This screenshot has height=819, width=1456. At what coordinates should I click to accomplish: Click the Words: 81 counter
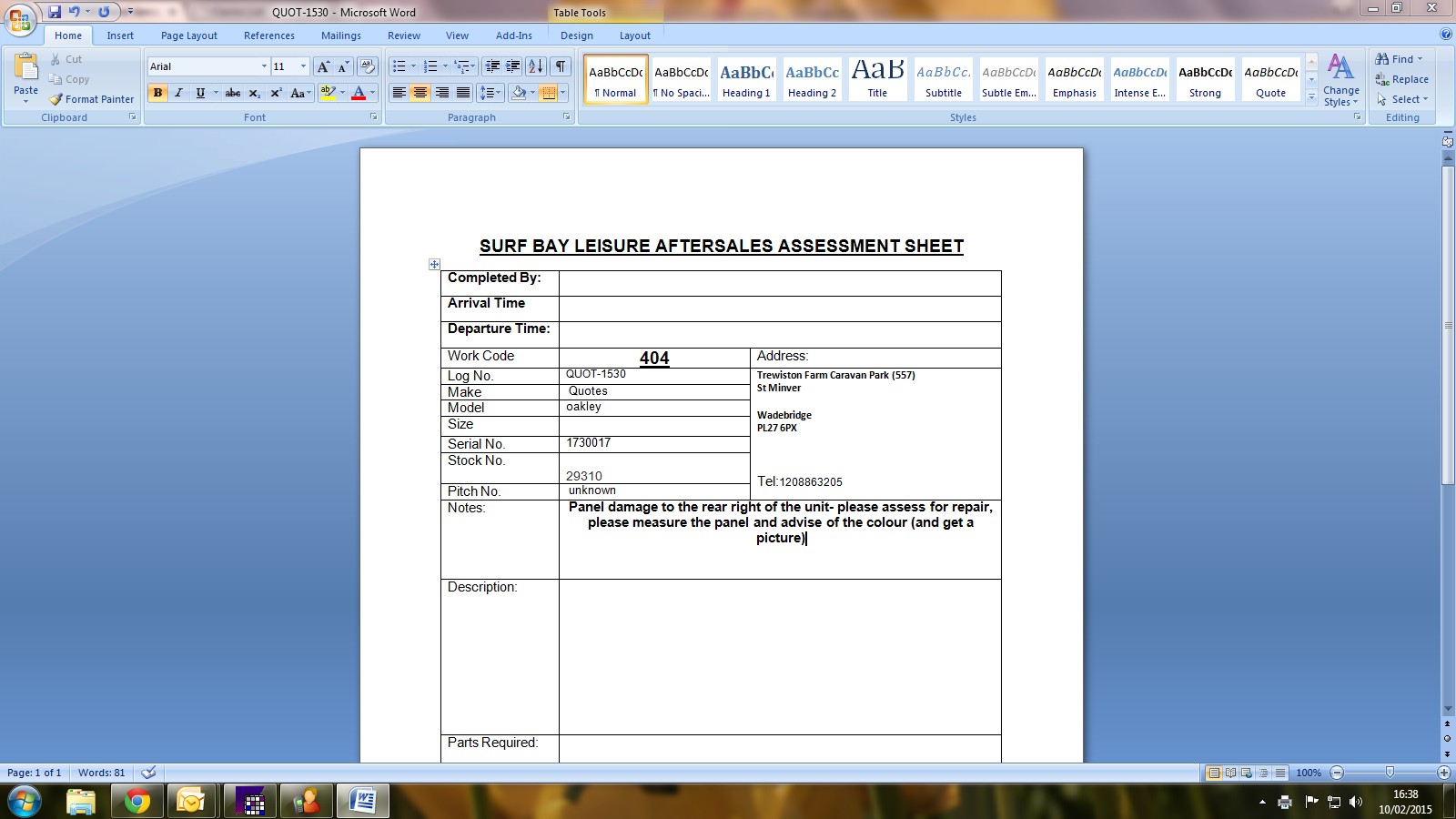pos(101,773)
